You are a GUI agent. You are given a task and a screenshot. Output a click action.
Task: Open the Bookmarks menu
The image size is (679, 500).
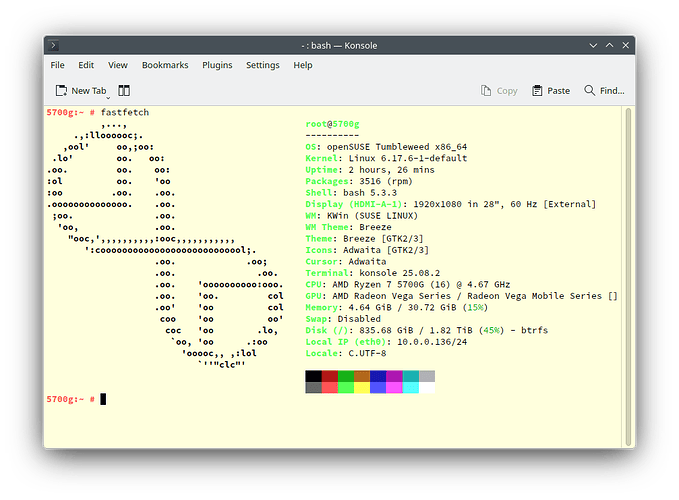[x=165, y=65]
